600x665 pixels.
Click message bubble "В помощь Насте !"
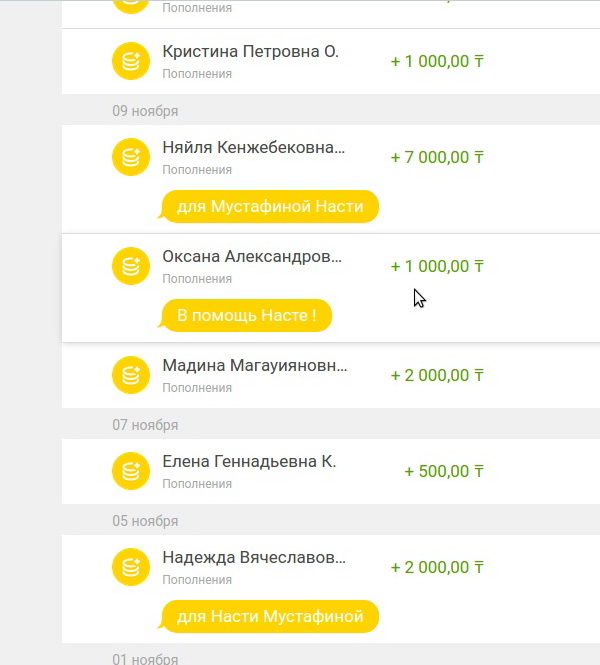246,316
